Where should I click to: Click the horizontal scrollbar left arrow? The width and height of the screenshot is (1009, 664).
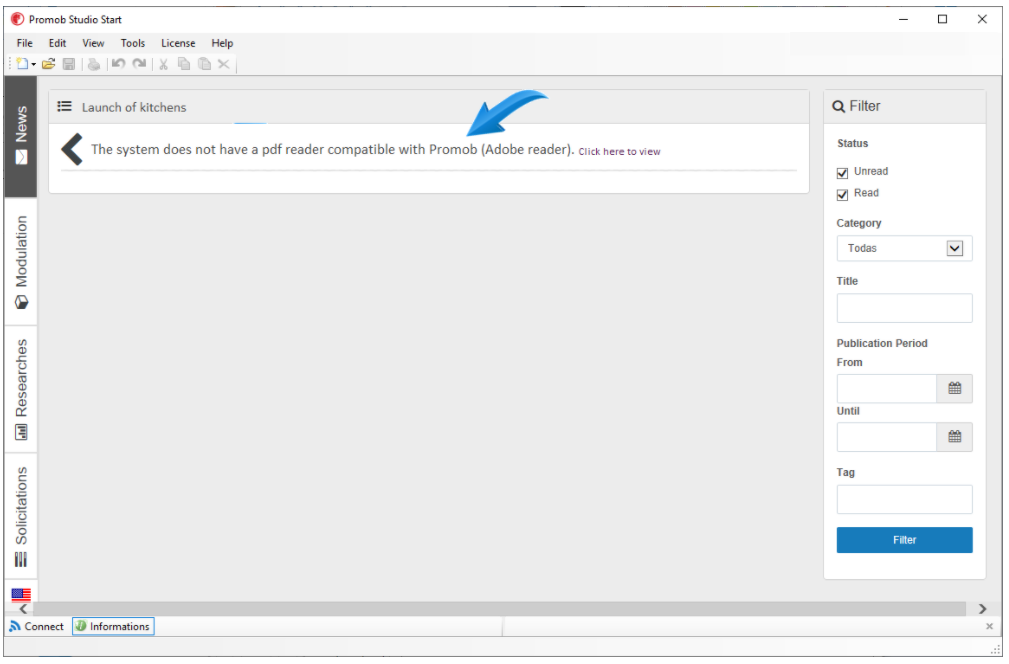click(23, 609)
